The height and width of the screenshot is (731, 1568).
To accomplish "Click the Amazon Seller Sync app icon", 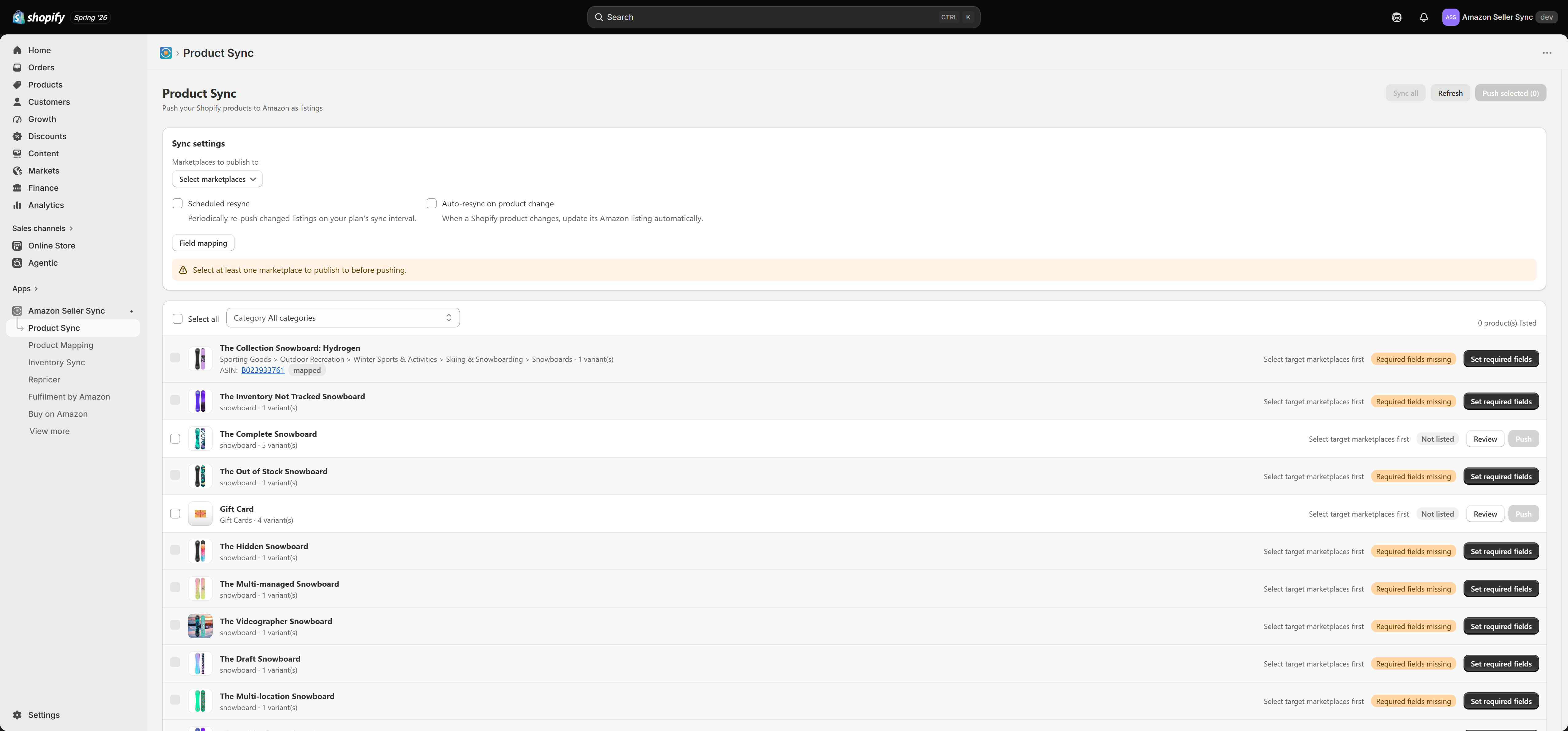I will click(17, 311).
